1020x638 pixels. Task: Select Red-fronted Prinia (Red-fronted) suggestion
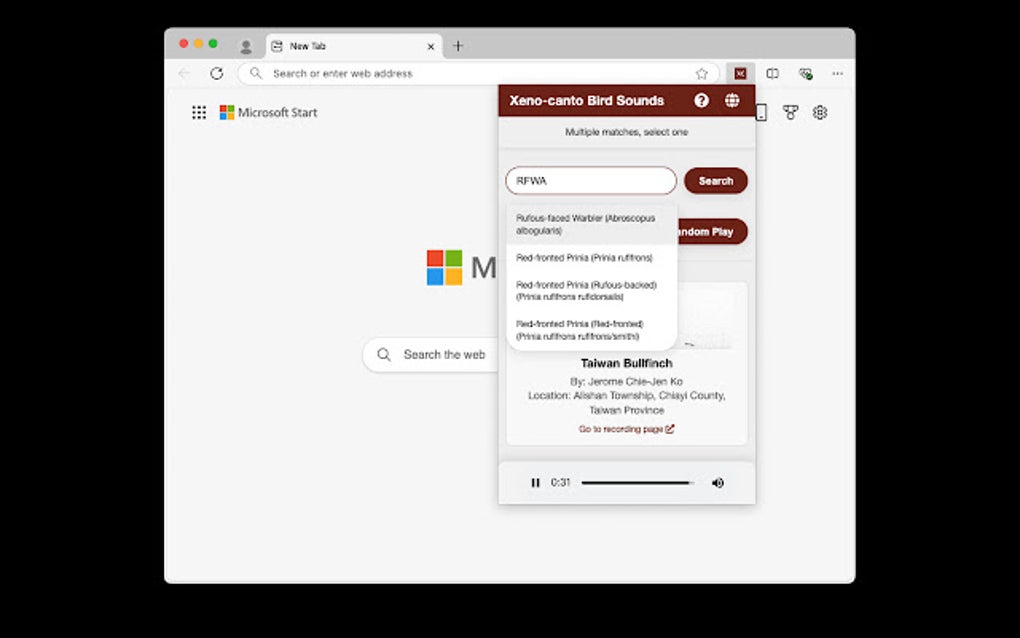click(592, 330)
